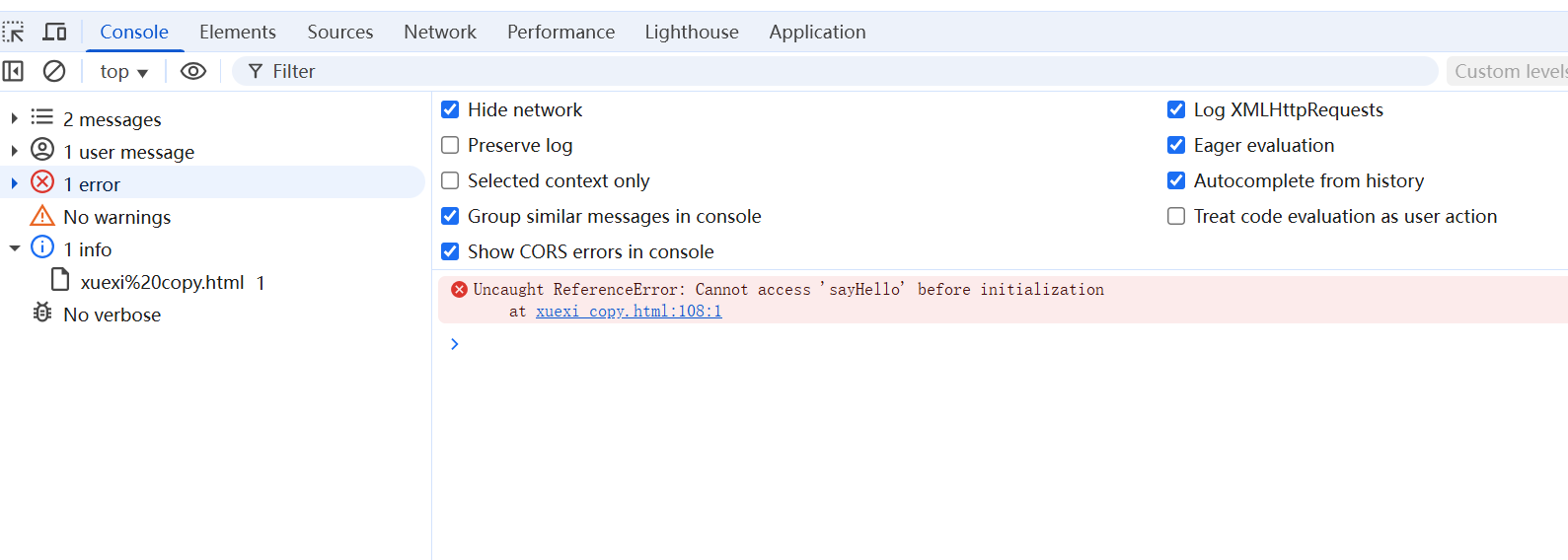Switch to the Elements tab
Image resolution: width=1568 pixels, height=560 pixels.
click(238, 33)
